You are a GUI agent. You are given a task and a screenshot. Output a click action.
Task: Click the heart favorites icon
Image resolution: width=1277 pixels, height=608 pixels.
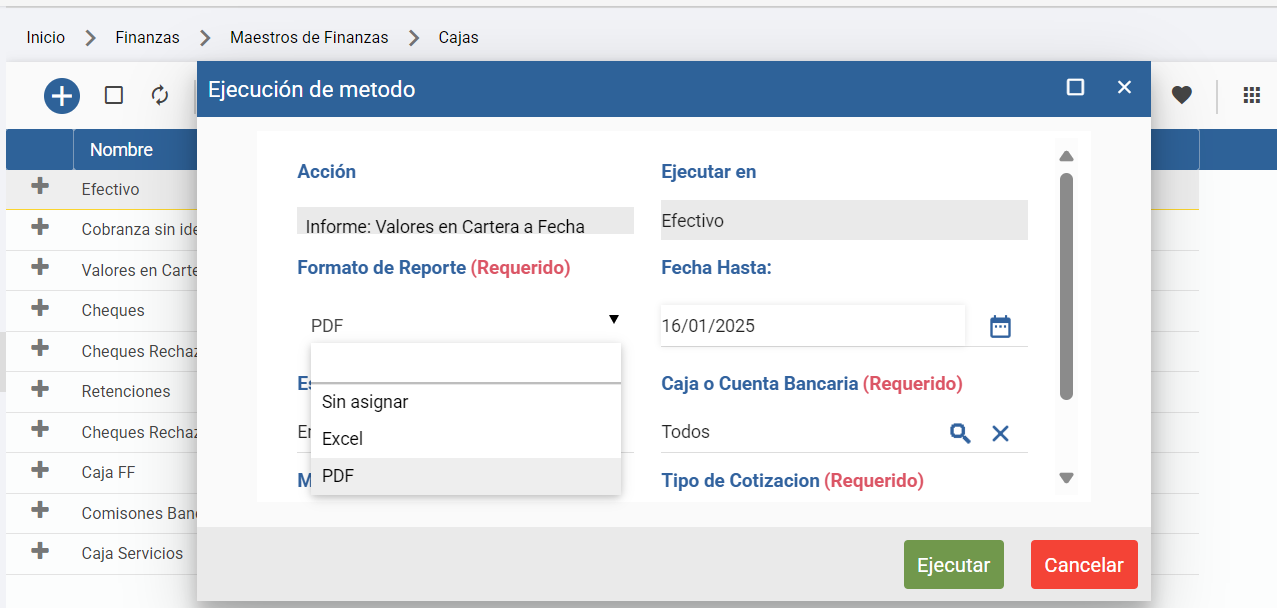(x=1182, y=95)
